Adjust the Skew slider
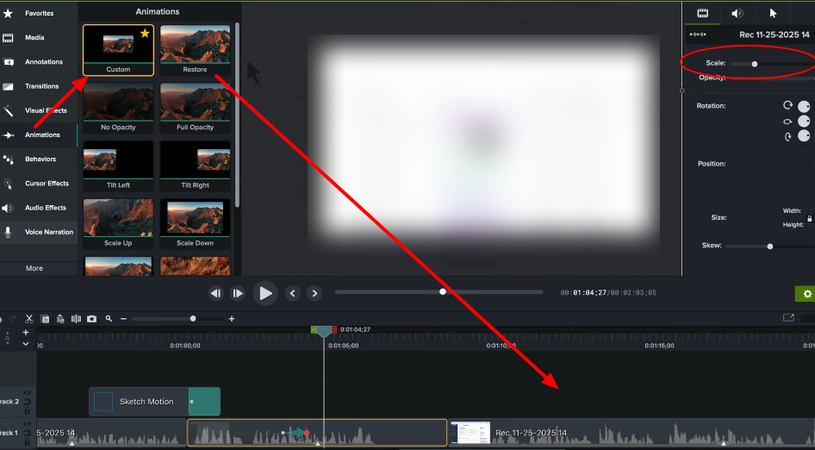 770,246
